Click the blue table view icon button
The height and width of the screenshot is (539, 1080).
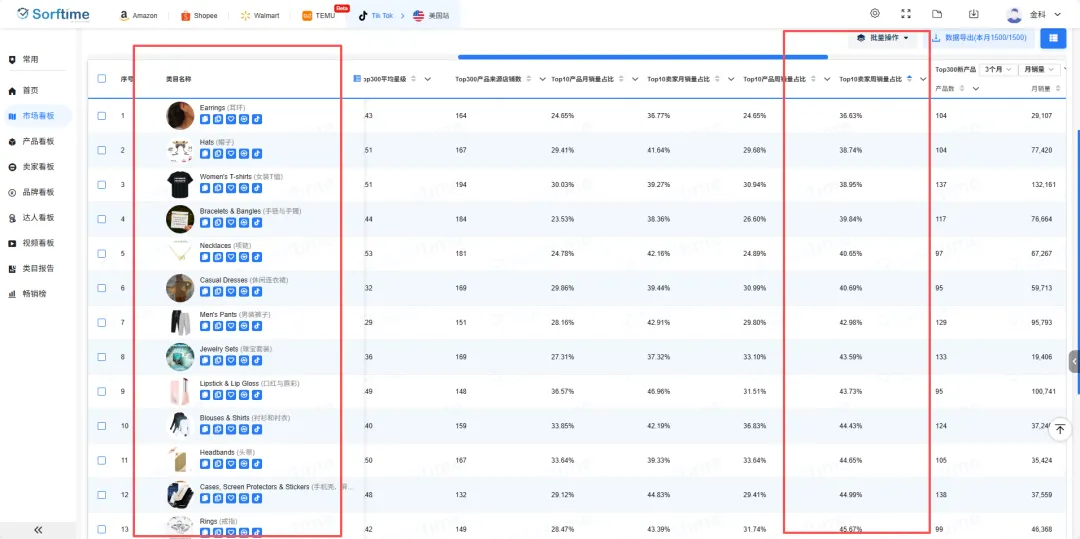pyautogui.click(x=1052, y=38)
